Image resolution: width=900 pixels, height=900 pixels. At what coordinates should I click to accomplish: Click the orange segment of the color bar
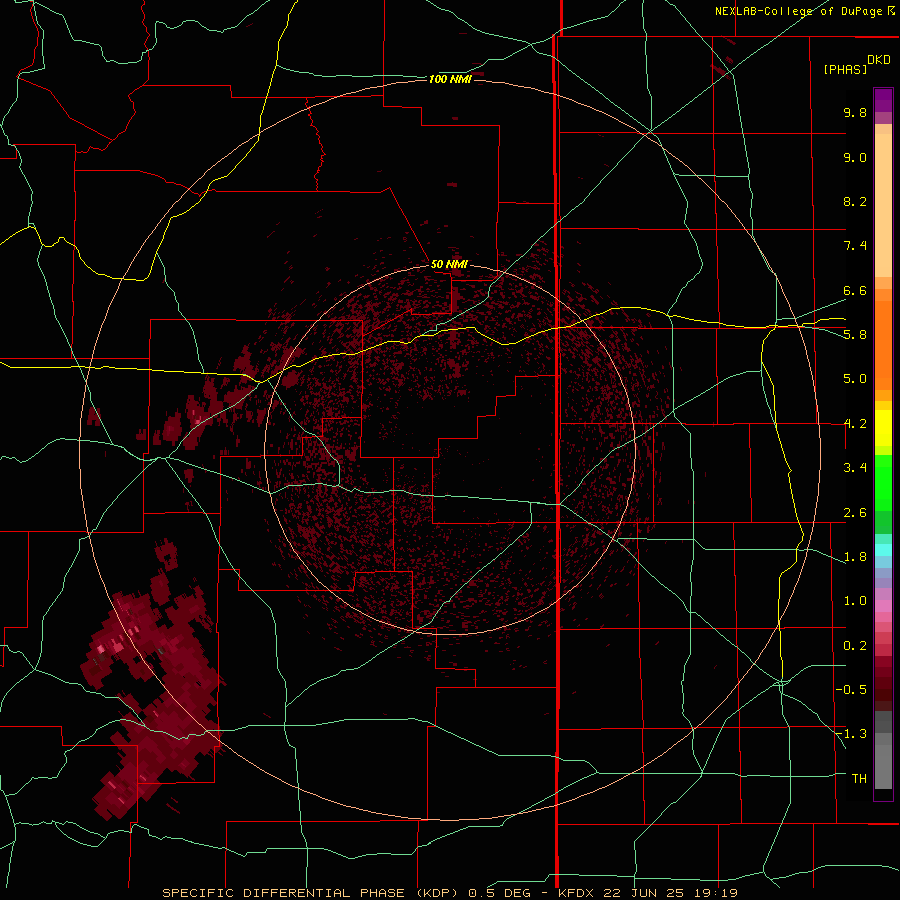(x=883, y=346)
